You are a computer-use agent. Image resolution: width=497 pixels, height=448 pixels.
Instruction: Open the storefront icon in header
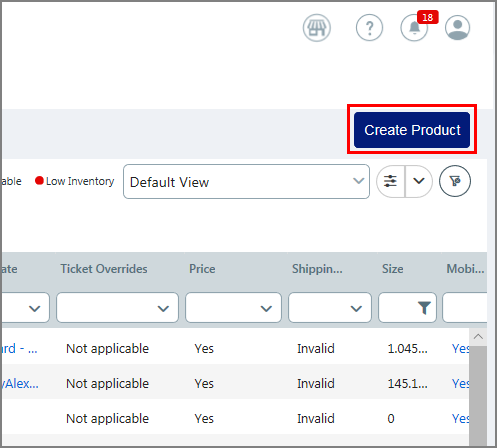tap(317, 28)
